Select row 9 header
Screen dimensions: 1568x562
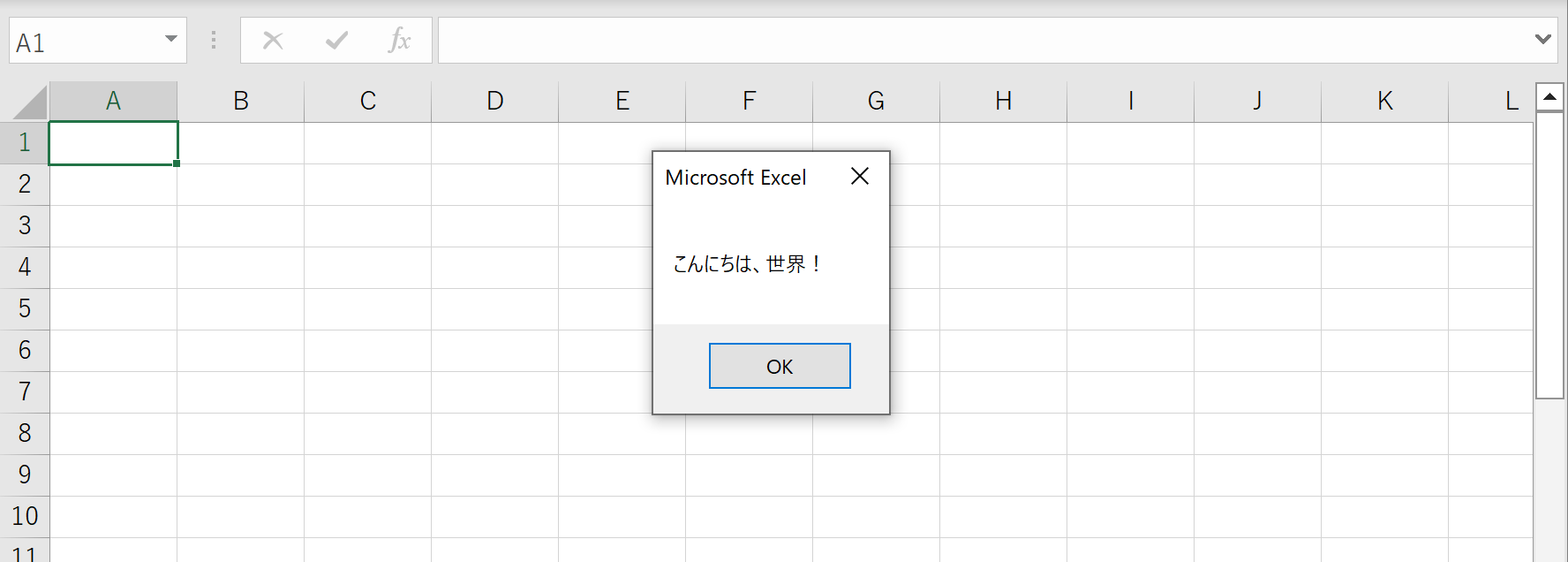pyautogui.click(x=25, y=475)
